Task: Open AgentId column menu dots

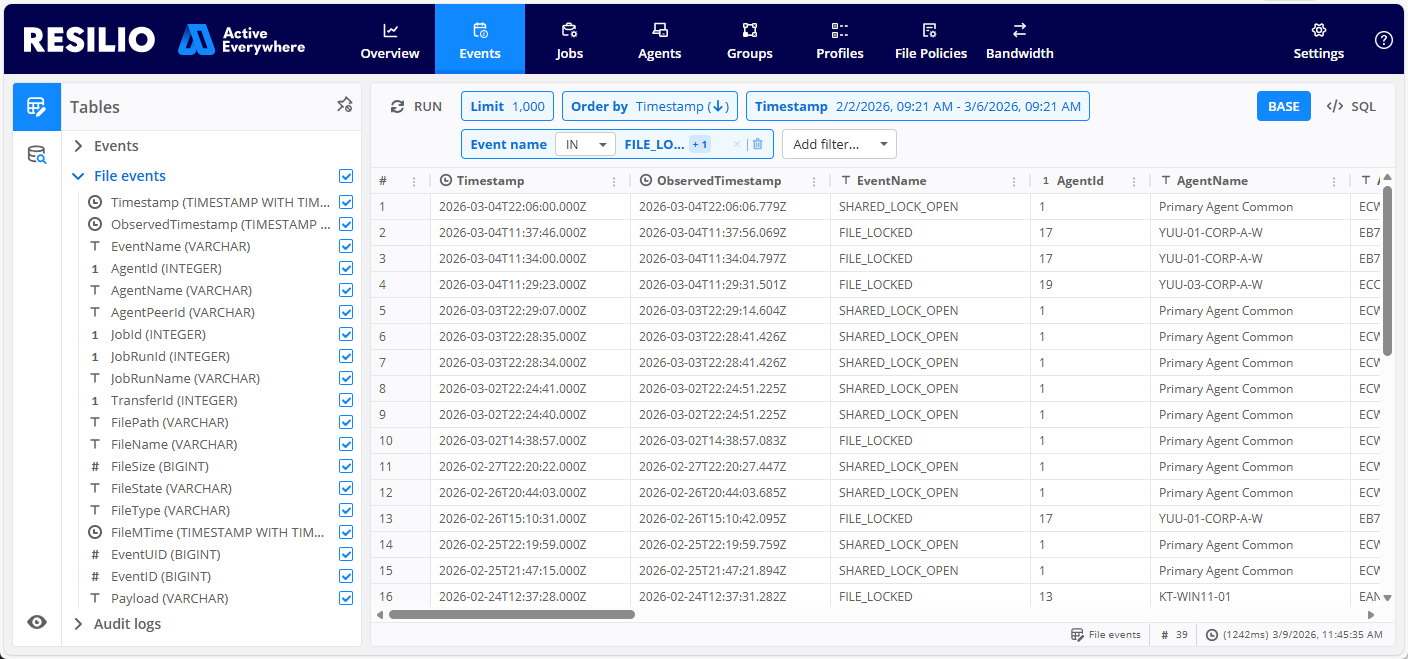Action: point(1134,181)
